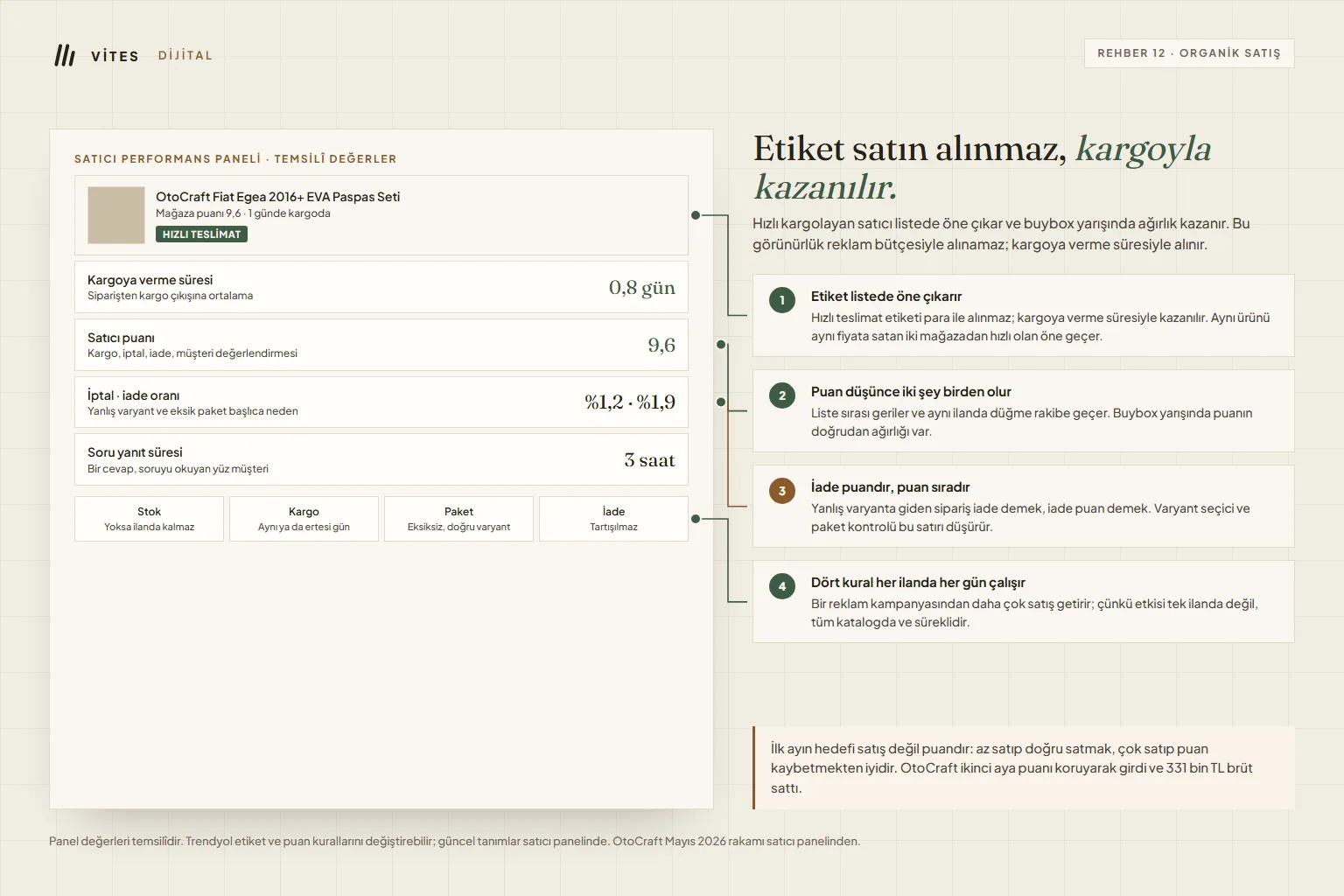Select the Kargo tile
The width and height of the screenshot is (1344, 896).
(x=304, y=519)
